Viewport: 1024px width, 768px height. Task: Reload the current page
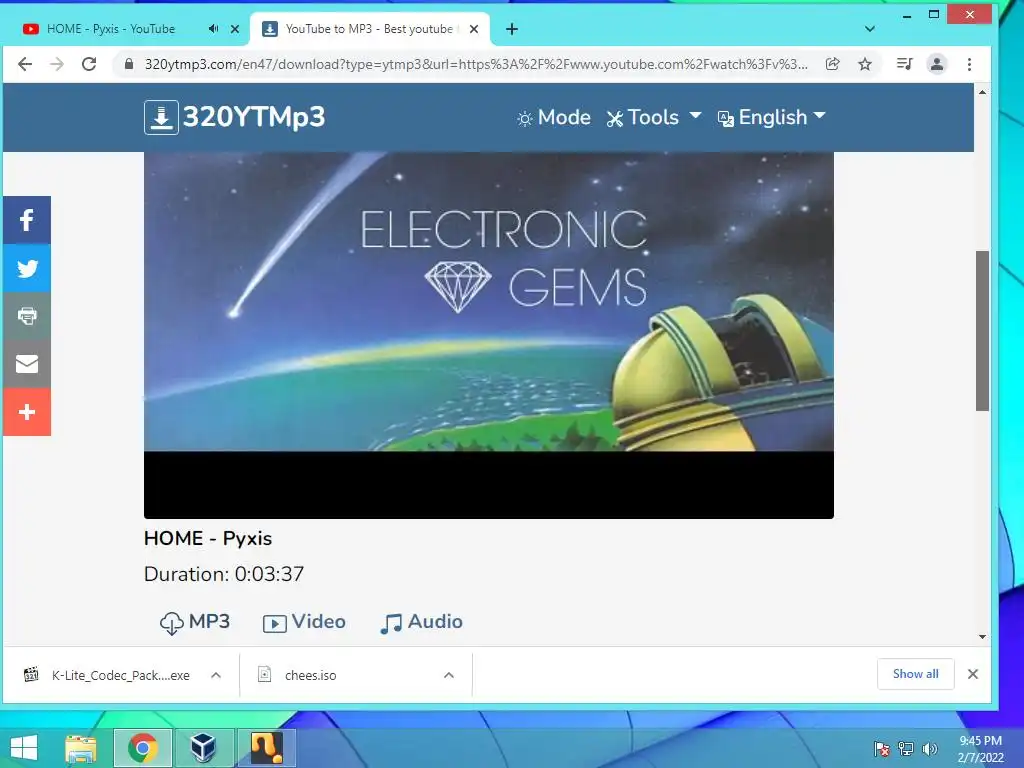coord(89,64)
